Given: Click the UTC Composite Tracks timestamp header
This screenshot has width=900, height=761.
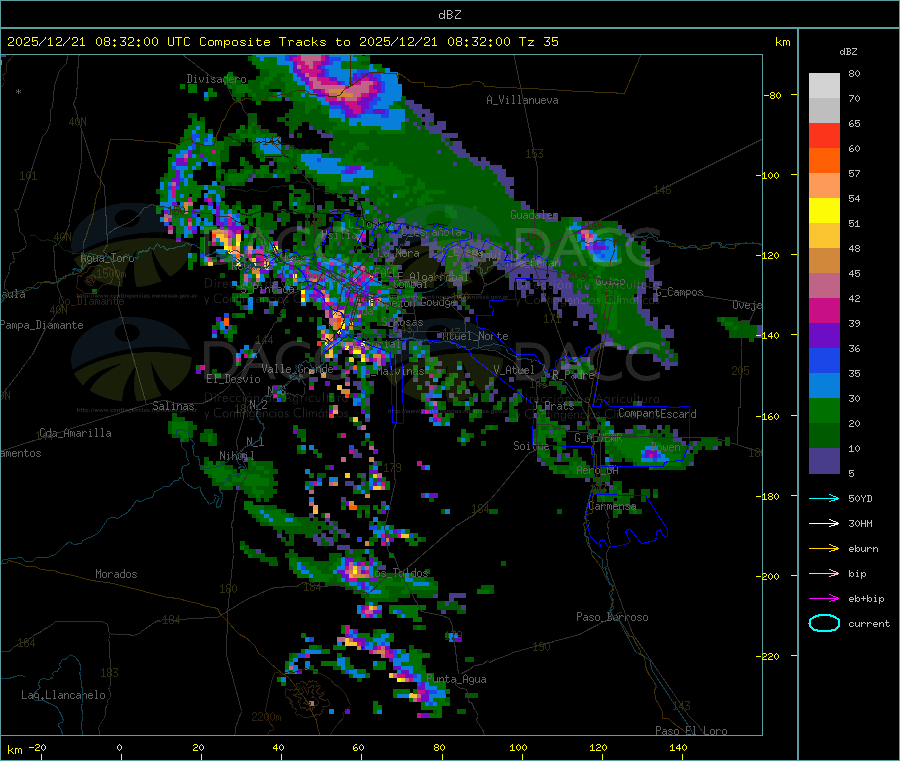Looking at the screenshot, I should click(x=282, y=42).
